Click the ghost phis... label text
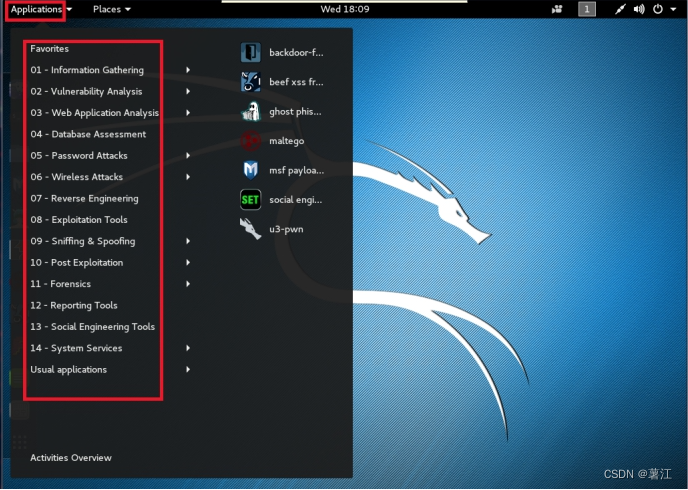Viewport: 688px width, 490px height. tap(295, 112)
